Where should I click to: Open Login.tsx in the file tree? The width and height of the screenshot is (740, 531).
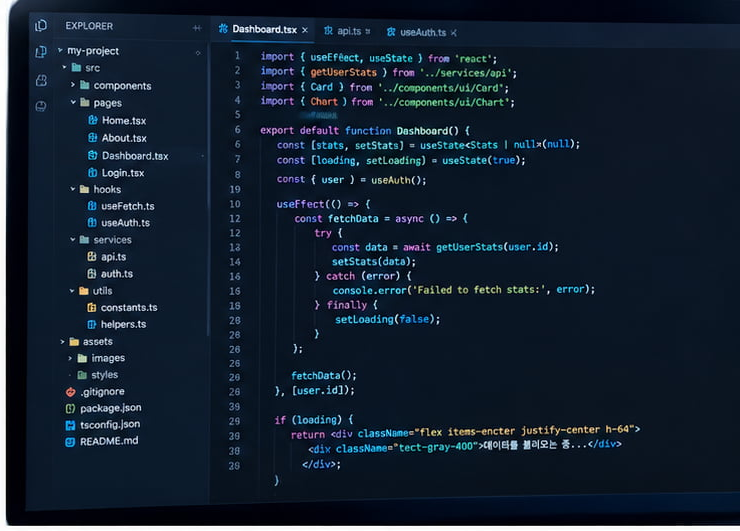(123, 173)
